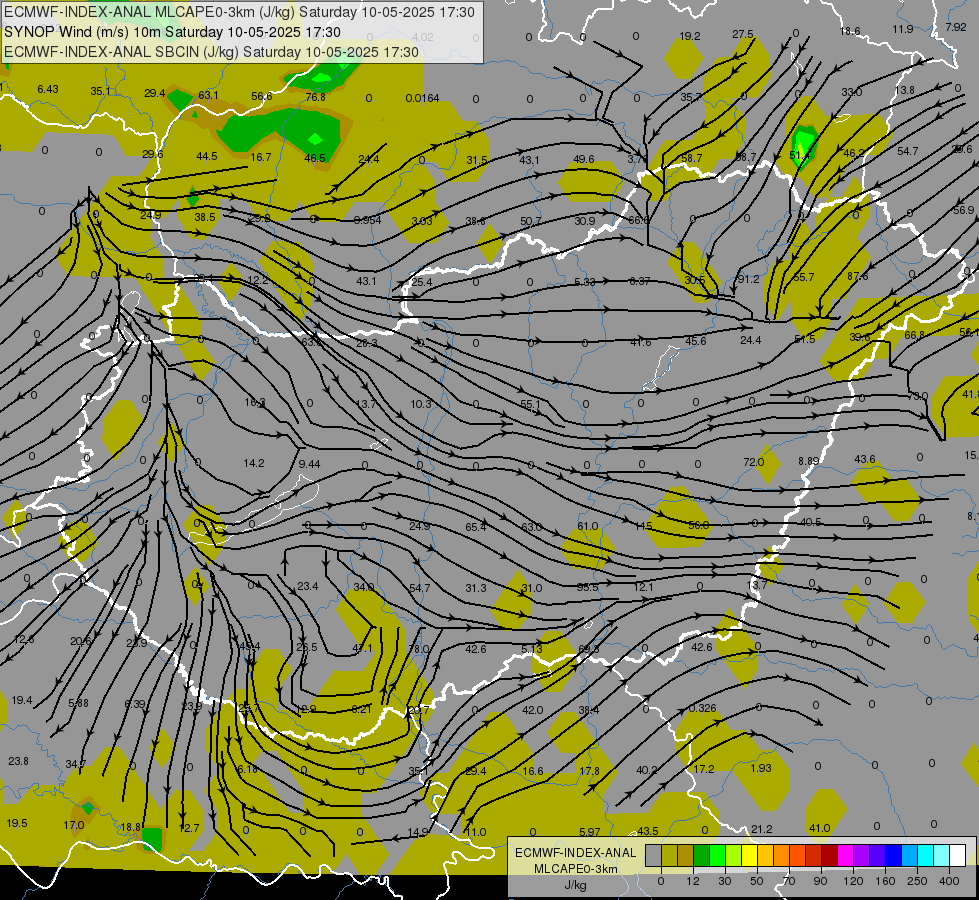Click the map value 45.6
979x900 pixels.
[696, 340]
